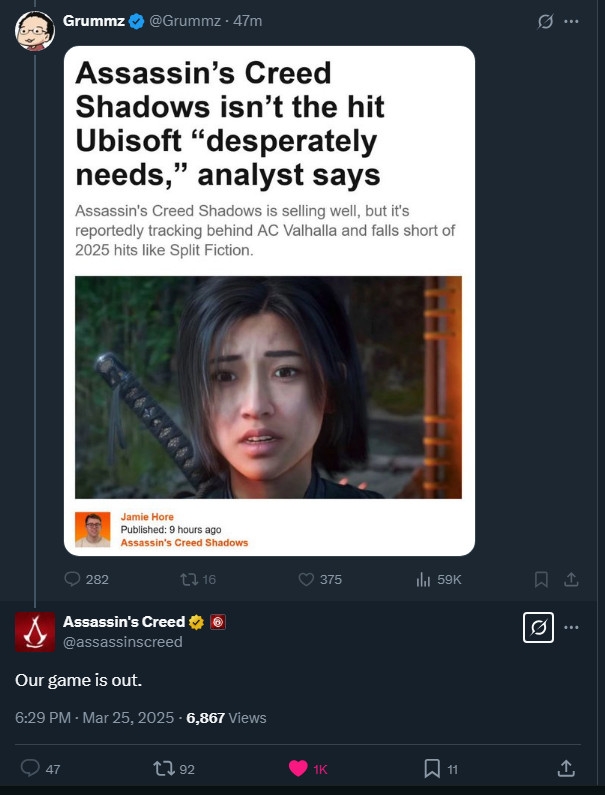Open Grummz's profile avatar

click(x=34, y=31)
